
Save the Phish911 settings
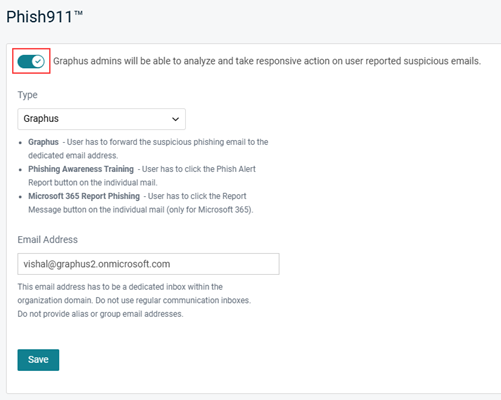[x=38, y=360]
